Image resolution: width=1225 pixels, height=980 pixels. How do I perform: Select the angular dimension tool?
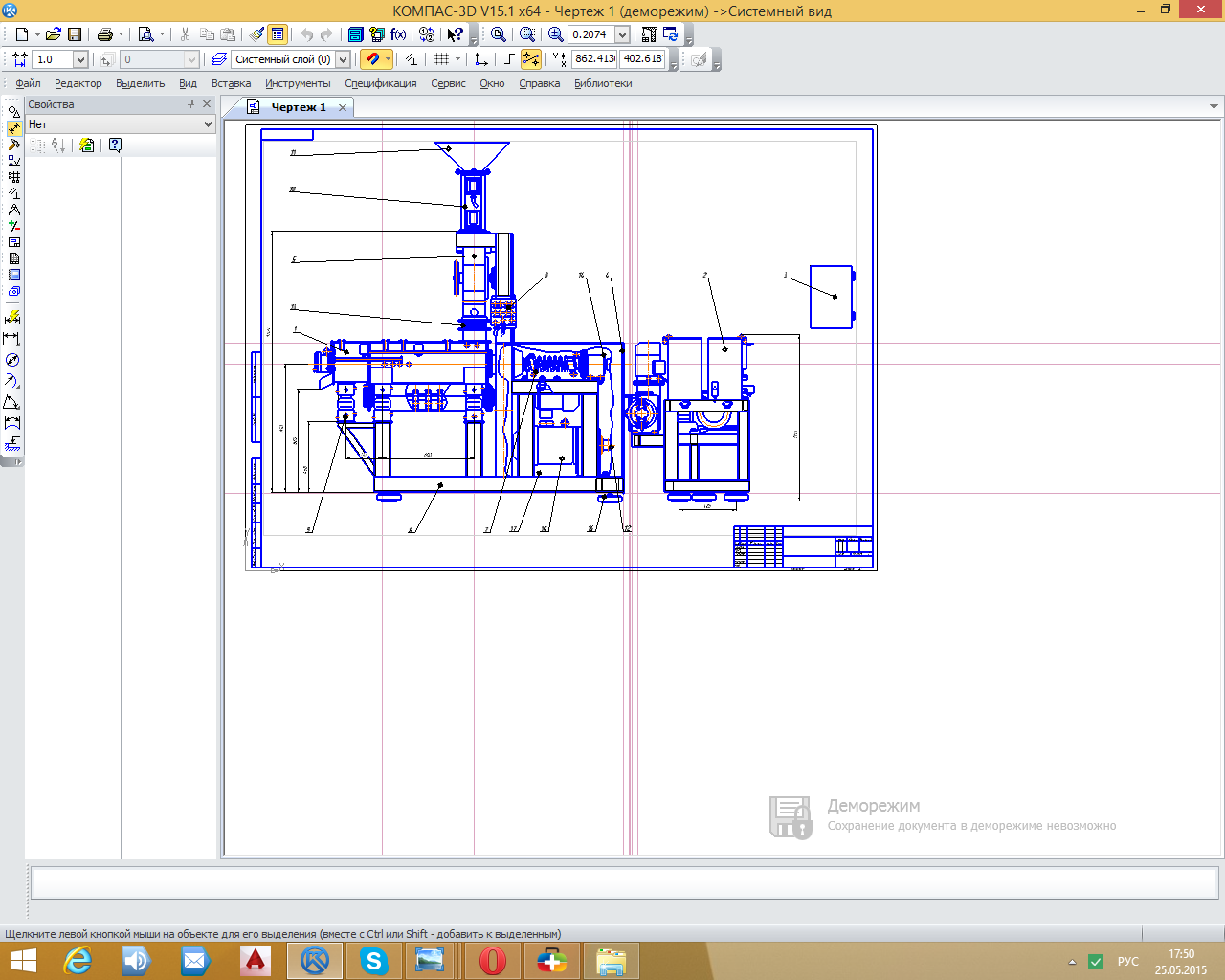click(x=12, y=402)
